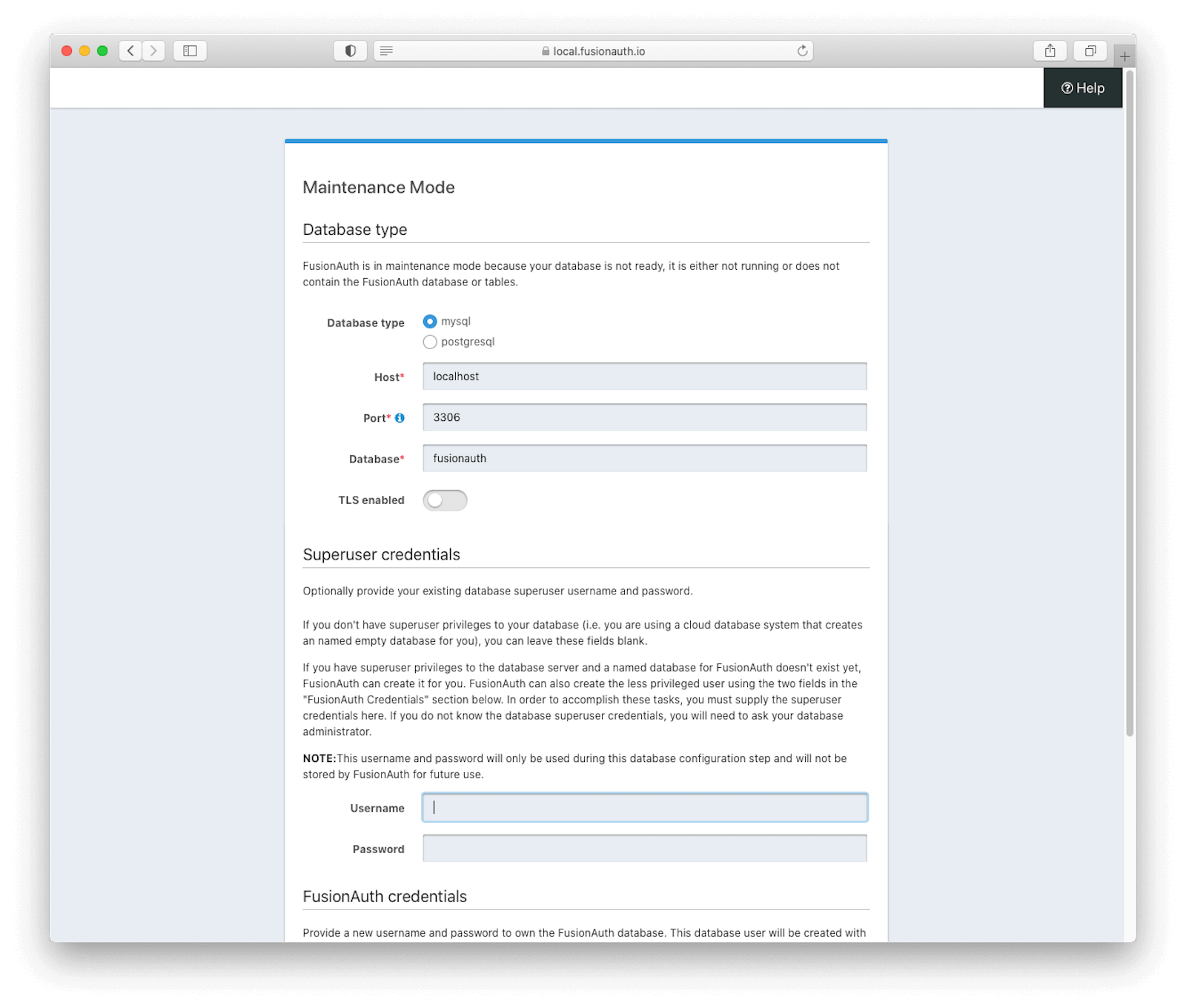Screen dimensions: 1186x1008
Task: Focus the Host field with localhost
Action: [645, 377]
